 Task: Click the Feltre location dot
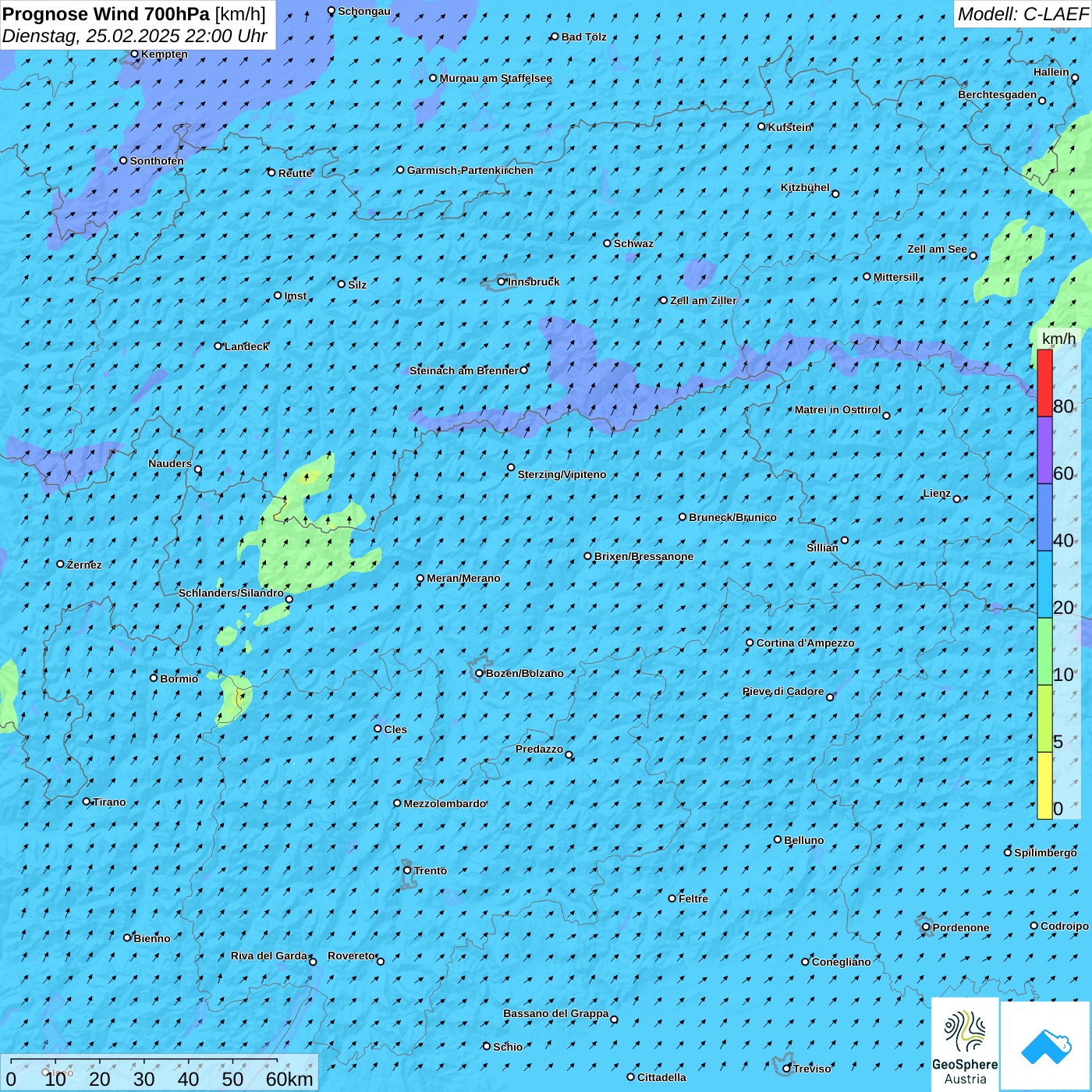pyautogui.click(x=672, y=899)
